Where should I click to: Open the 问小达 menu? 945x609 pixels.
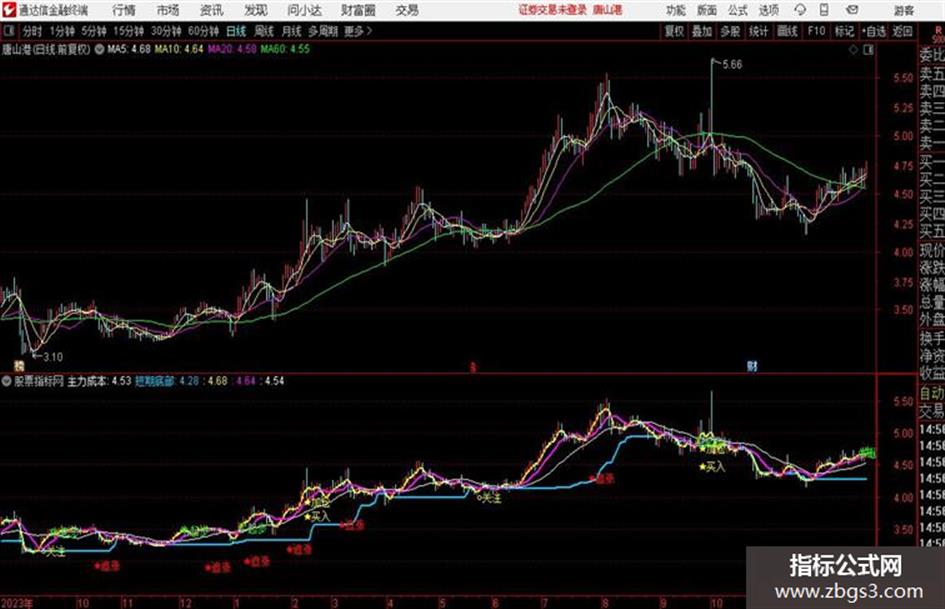(304, 10)
